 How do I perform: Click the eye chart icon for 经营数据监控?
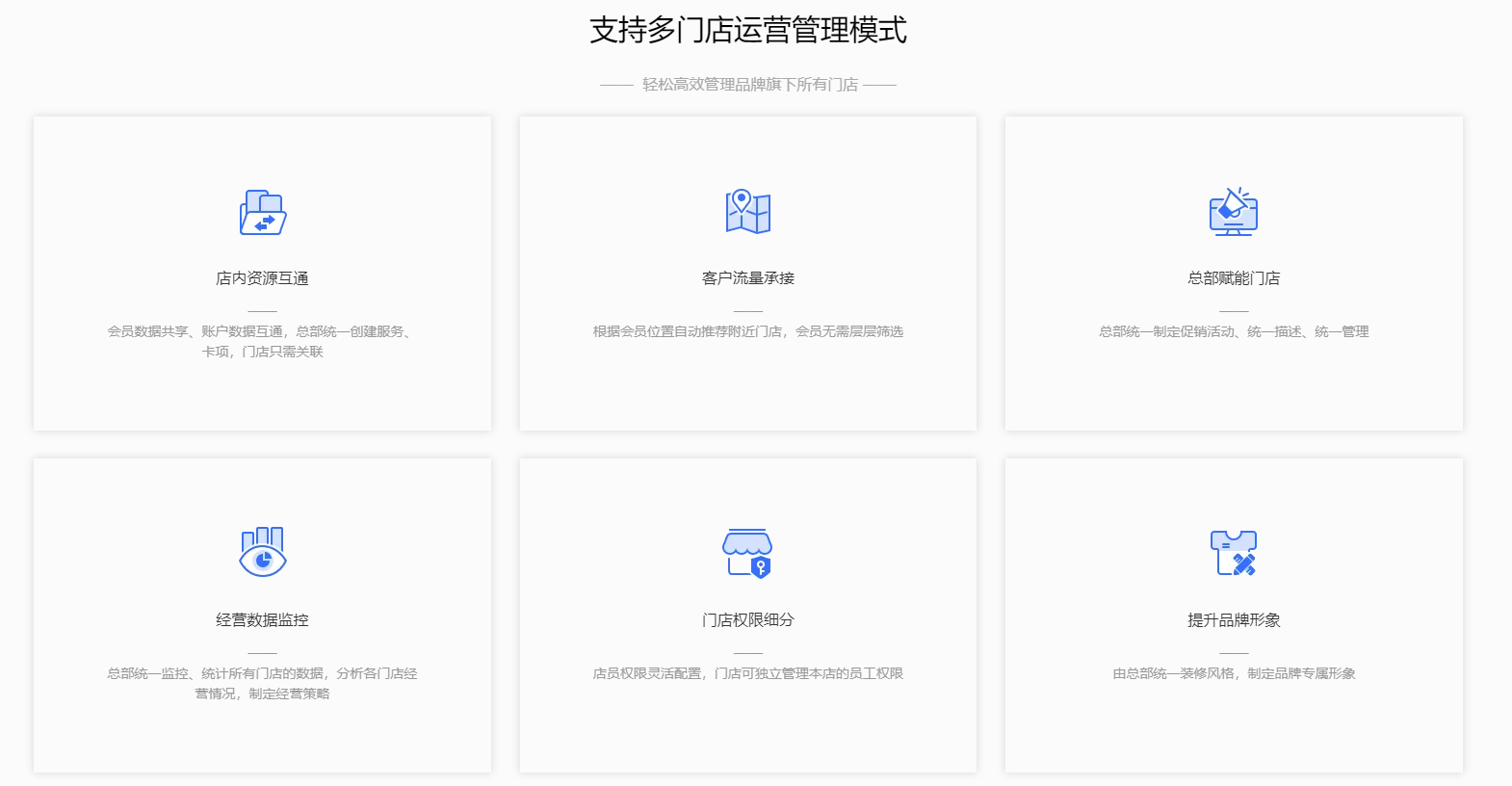click(x=262, y=553)
